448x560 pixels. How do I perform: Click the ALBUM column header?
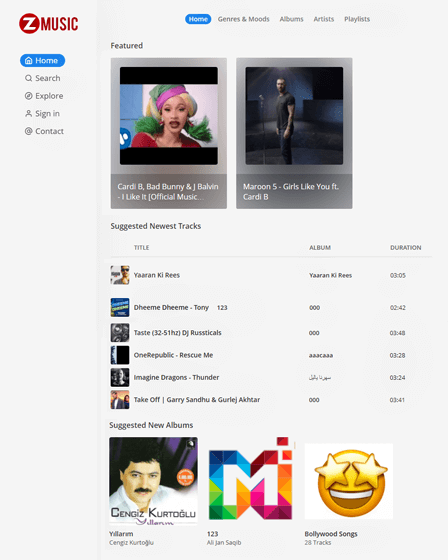(x=320, y=248)
